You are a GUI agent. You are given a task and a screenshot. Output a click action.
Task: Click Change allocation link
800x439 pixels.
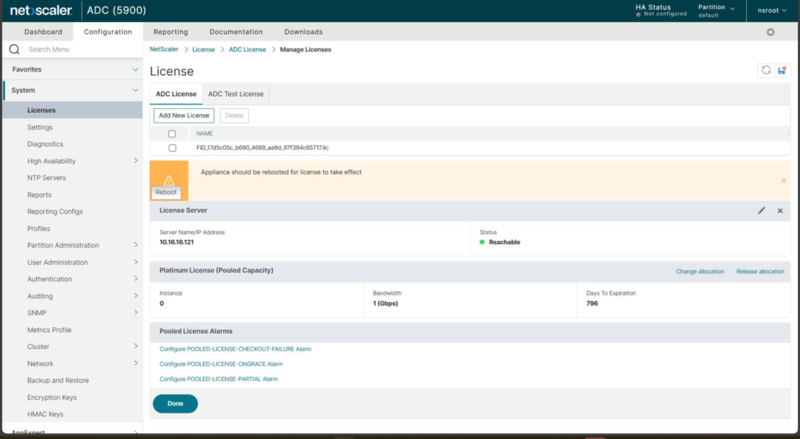pyautogui.click(x=699, y=272)
